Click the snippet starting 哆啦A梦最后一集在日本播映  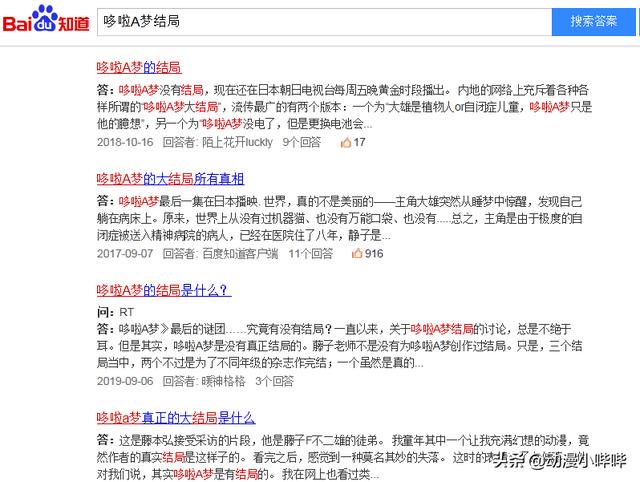[x=339, y=218]
